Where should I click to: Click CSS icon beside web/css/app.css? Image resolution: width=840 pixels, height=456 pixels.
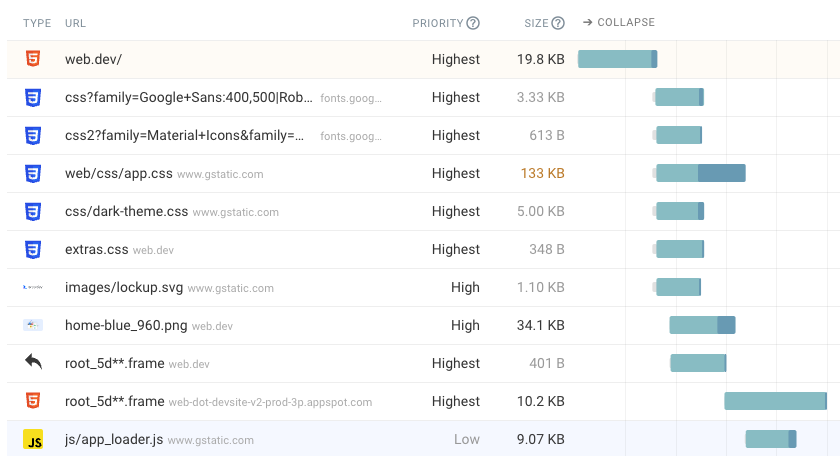click(33, 174)
